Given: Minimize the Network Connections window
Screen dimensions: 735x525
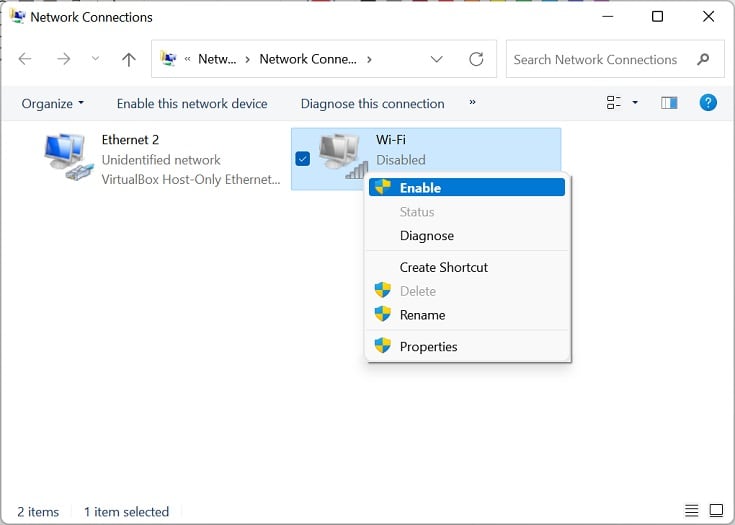Looking at the screenshot, I should pyautogui.click(x=608, y=16).
